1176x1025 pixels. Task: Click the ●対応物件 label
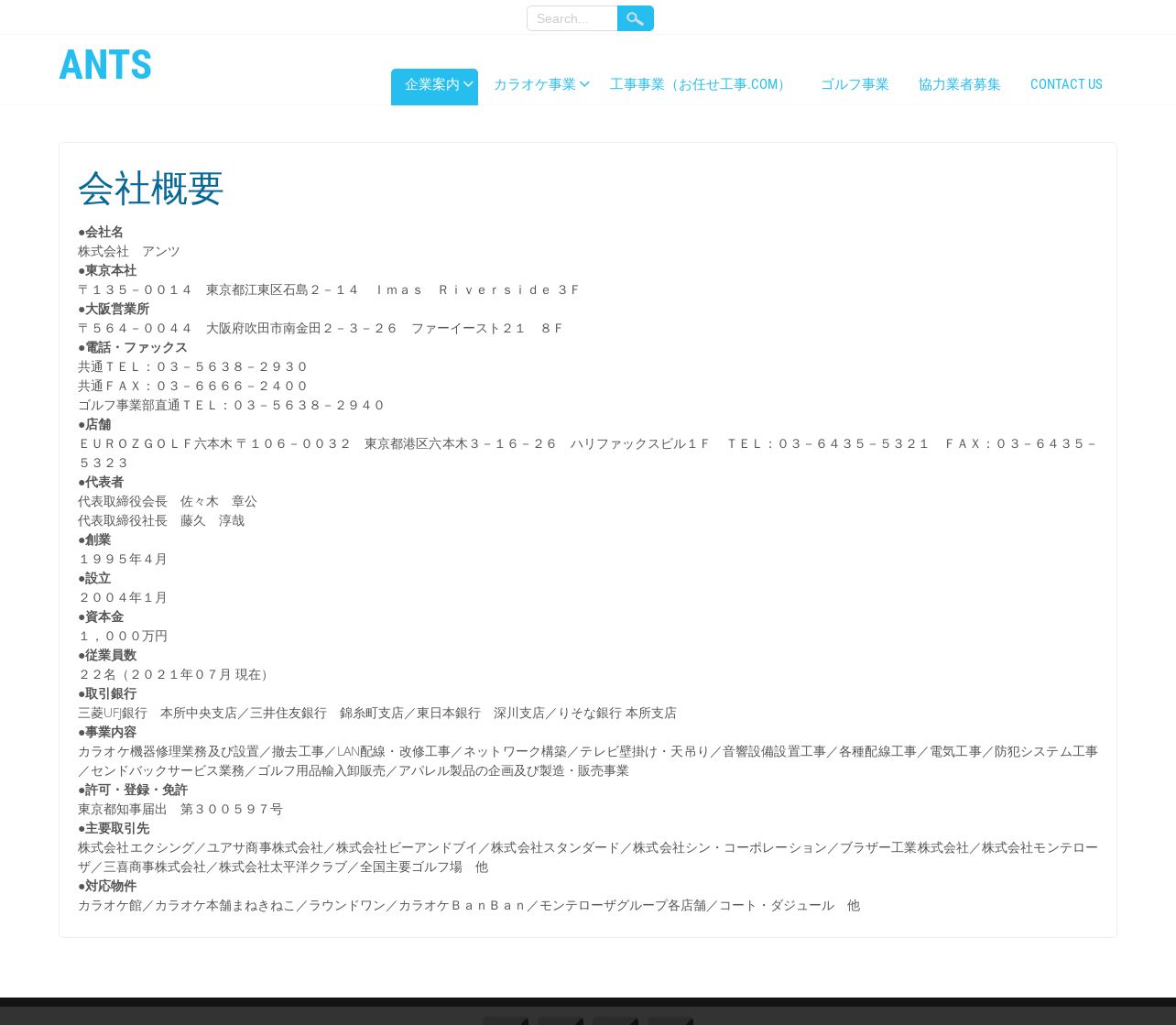click(x=107, y=886)
